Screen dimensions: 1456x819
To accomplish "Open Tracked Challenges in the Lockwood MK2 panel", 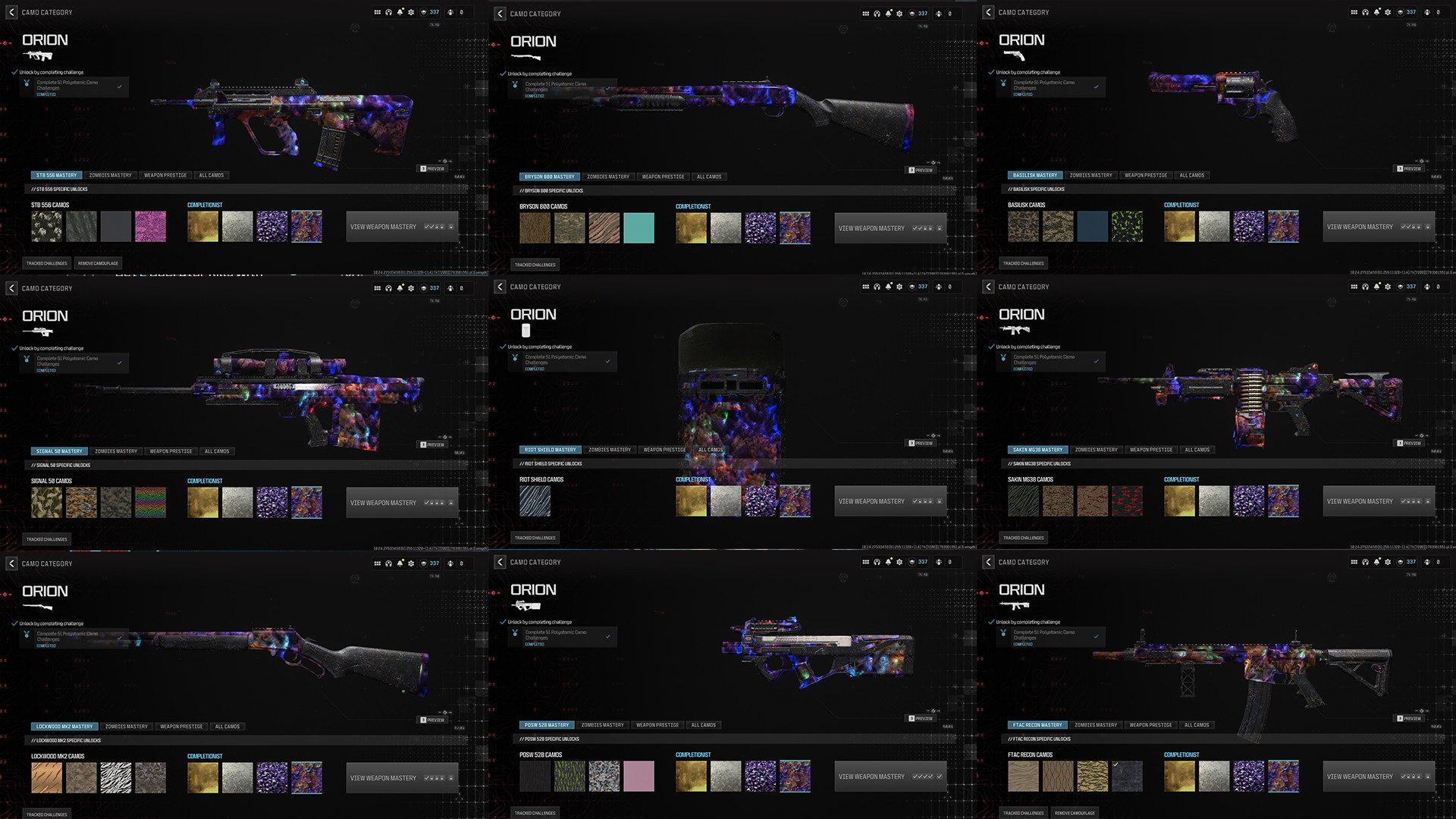I will point(47,814).
